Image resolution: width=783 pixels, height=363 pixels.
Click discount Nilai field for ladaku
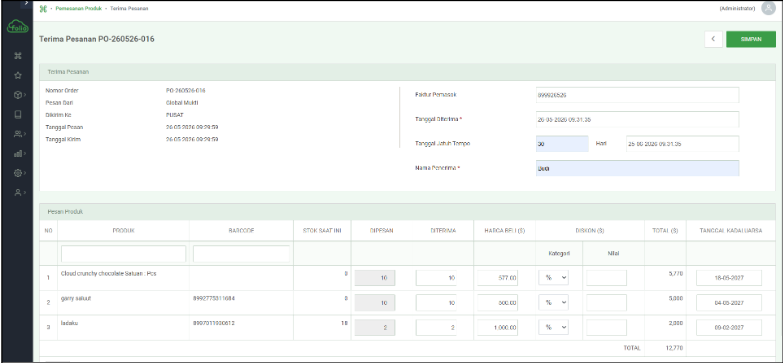coord(606,327)
